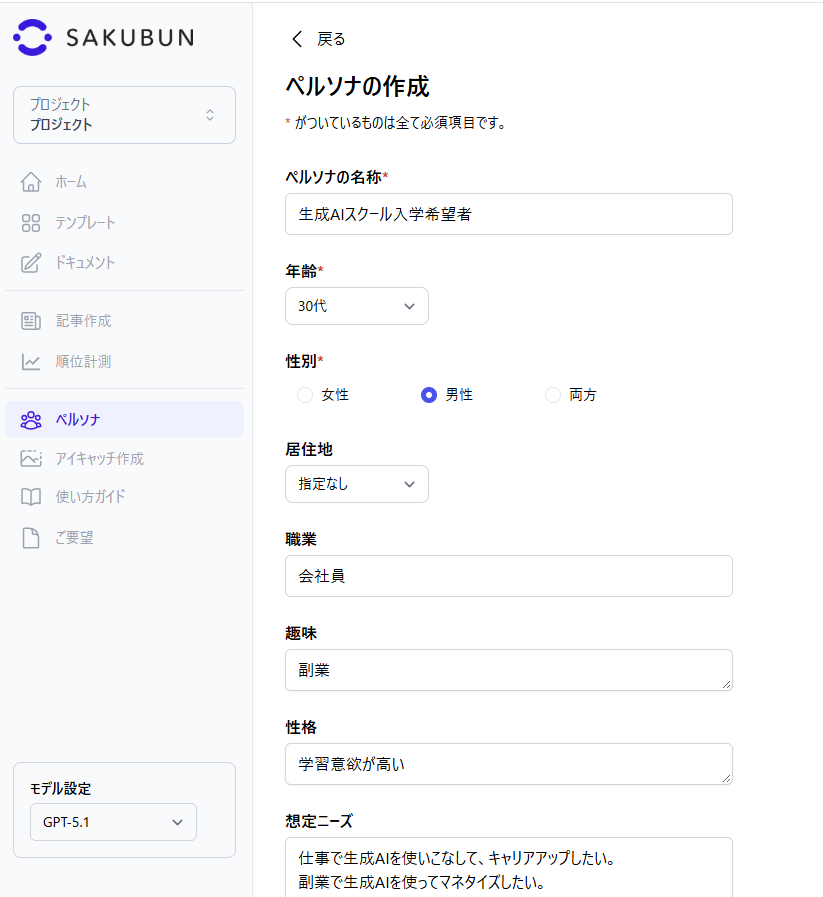Click the SAKUBUN wordmark text
This screenshot has height=897, width=823.
coord(130,38)
